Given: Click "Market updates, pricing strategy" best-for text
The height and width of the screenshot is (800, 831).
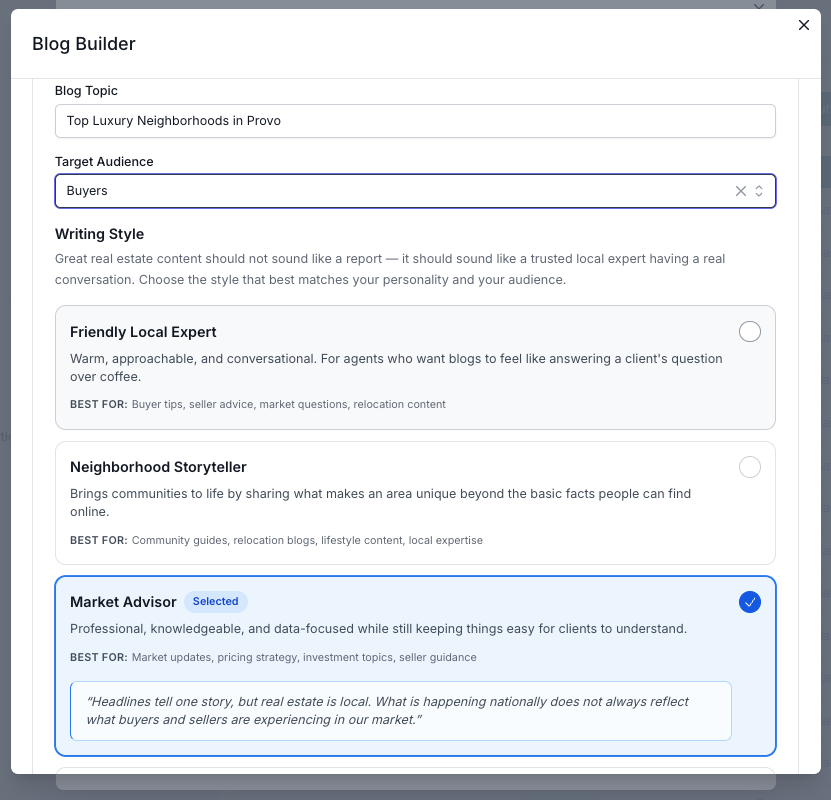Looking at the screenshot, I should pyautogui.click(x=304, y=657).
